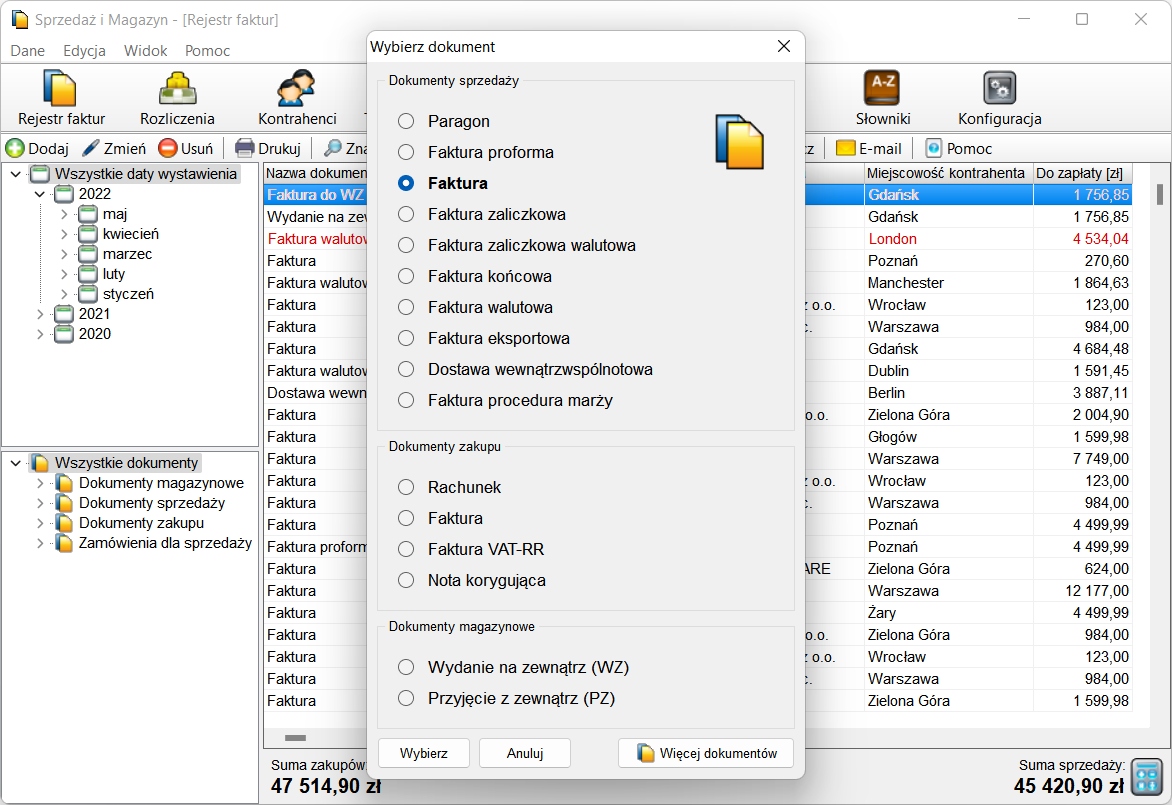1172x805 pixels.
Task: Select Wydanie na zewnątrz (WZ) option
Action: point(406,667)
